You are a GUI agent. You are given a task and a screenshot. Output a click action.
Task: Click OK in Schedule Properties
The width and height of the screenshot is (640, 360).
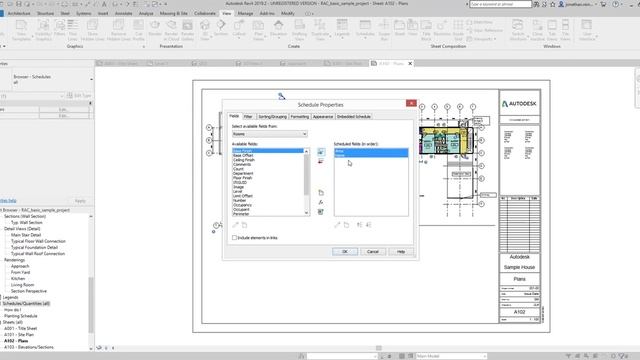point(345,251)
